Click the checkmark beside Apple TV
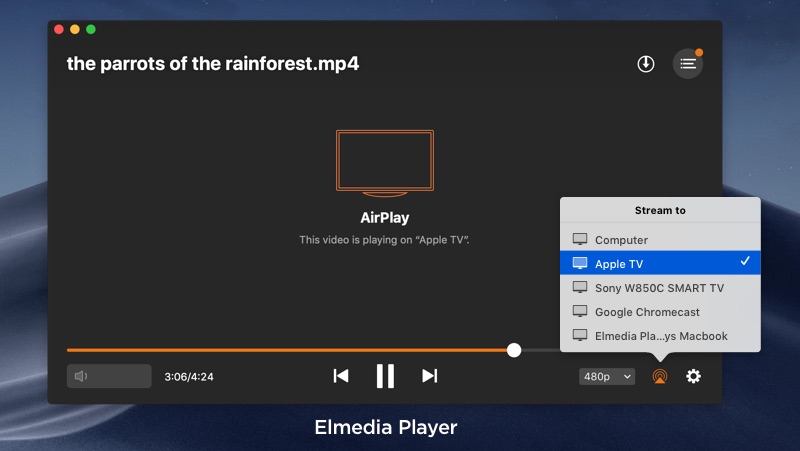This screenshot has height=451, width=800. pos(745,261)
